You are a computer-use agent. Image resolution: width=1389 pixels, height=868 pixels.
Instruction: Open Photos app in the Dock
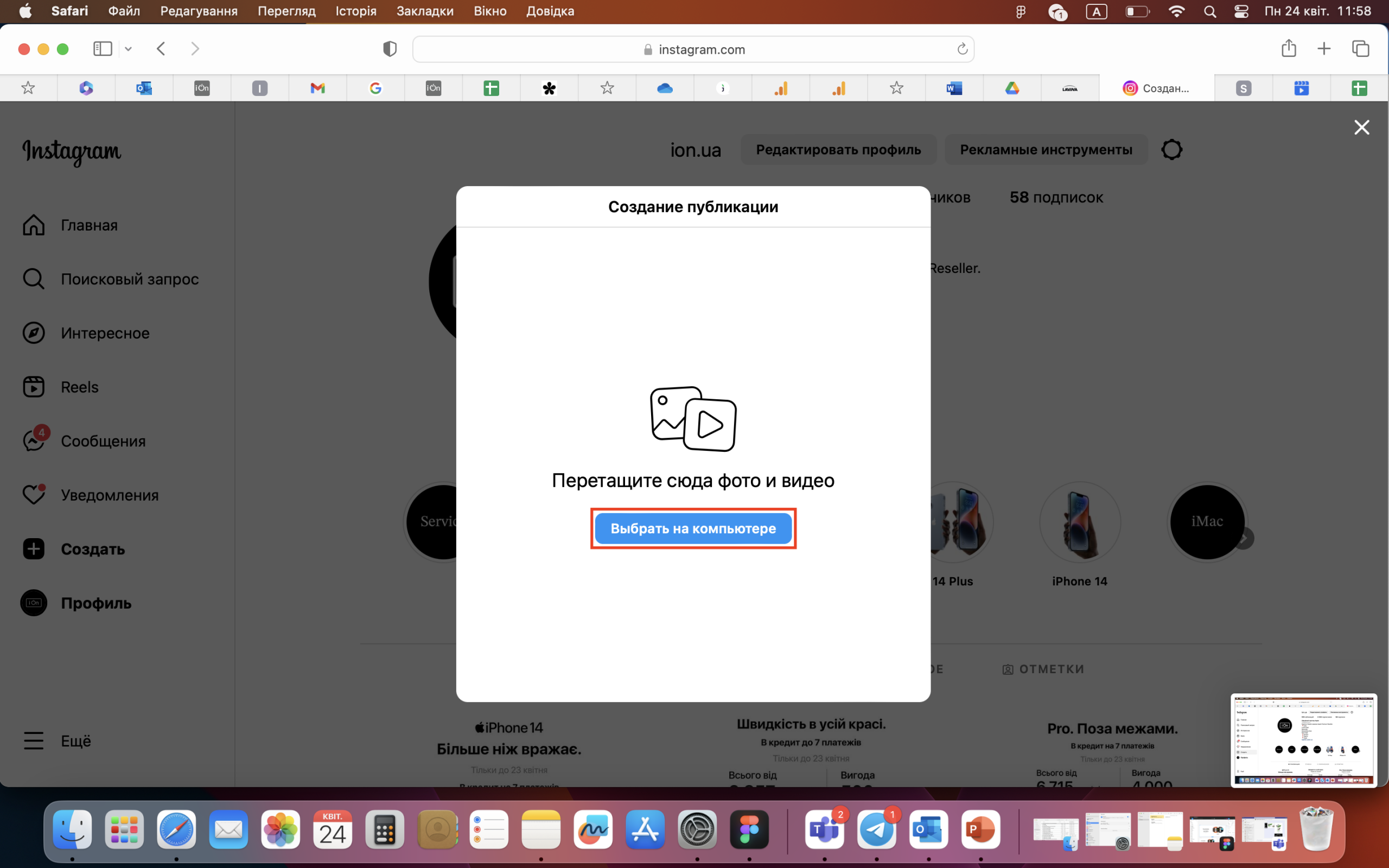(x=280, y=829)
